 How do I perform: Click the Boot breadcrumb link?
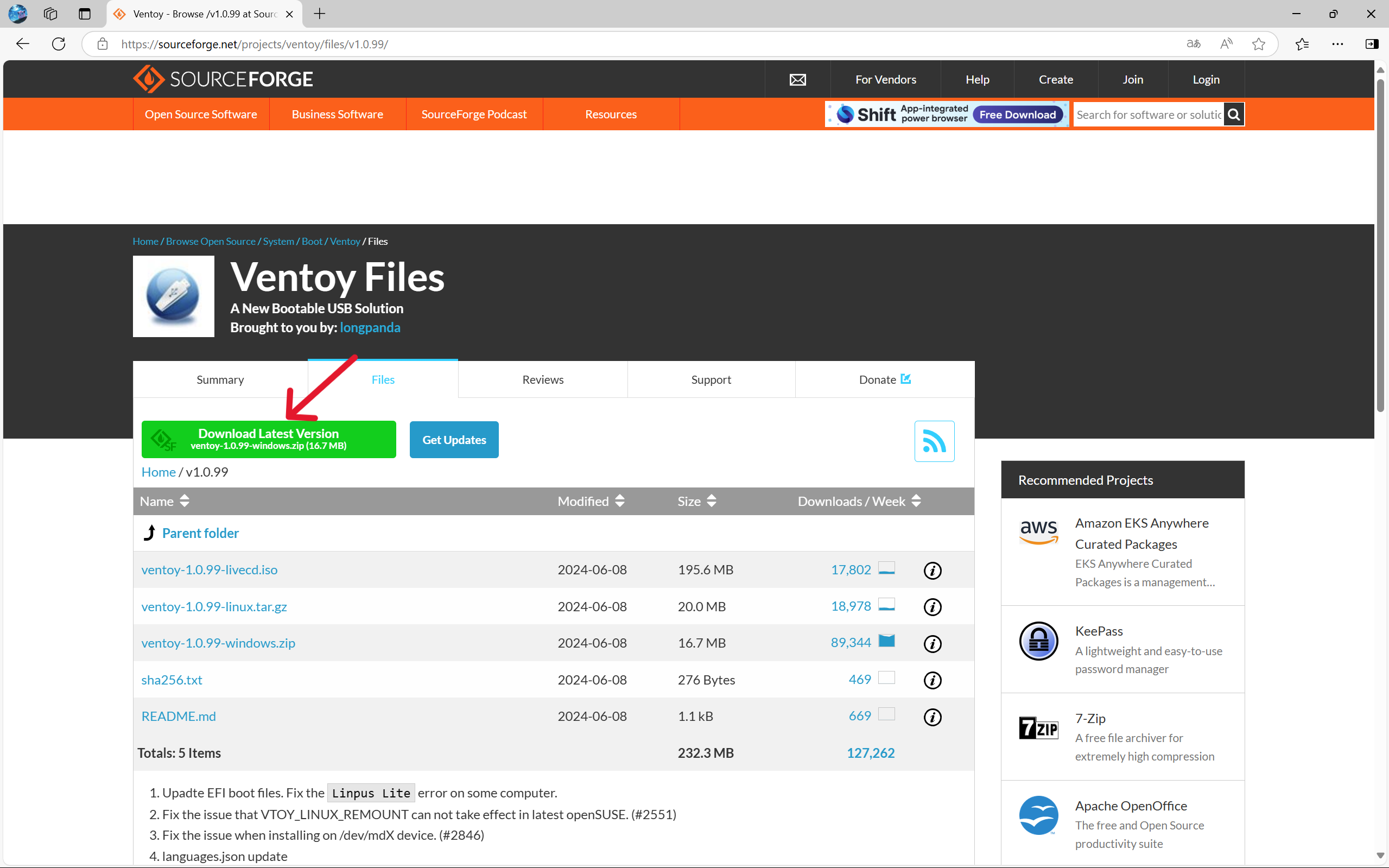coord(312,241)
